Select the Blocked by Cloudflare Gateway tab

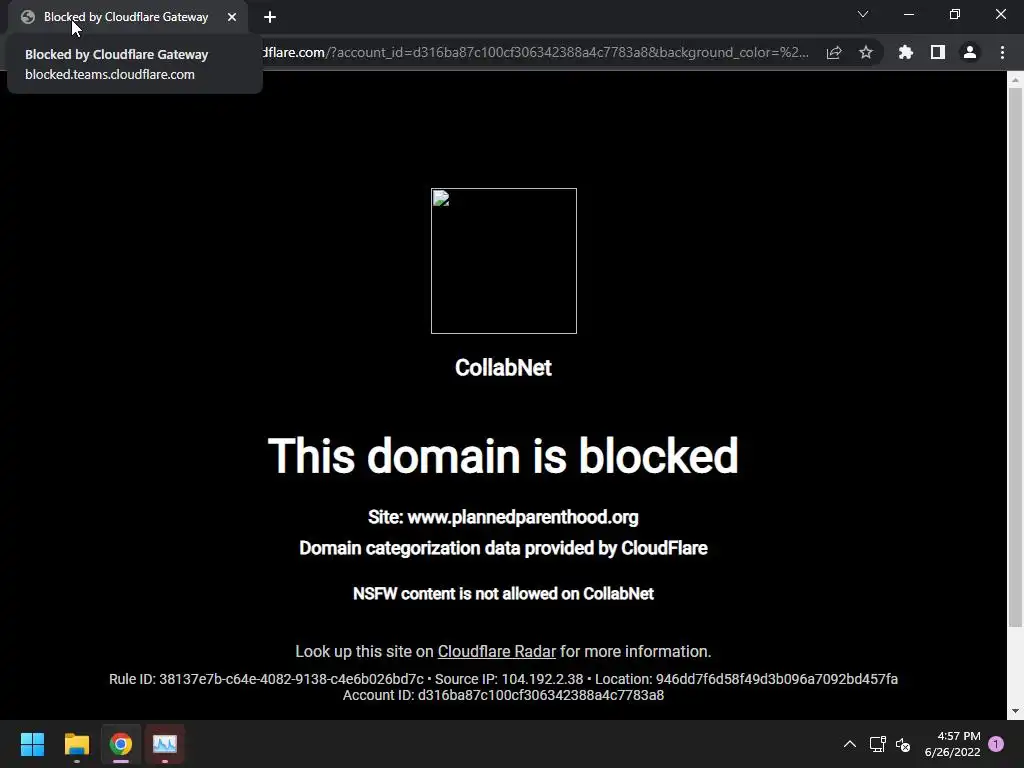click(128, 17)
